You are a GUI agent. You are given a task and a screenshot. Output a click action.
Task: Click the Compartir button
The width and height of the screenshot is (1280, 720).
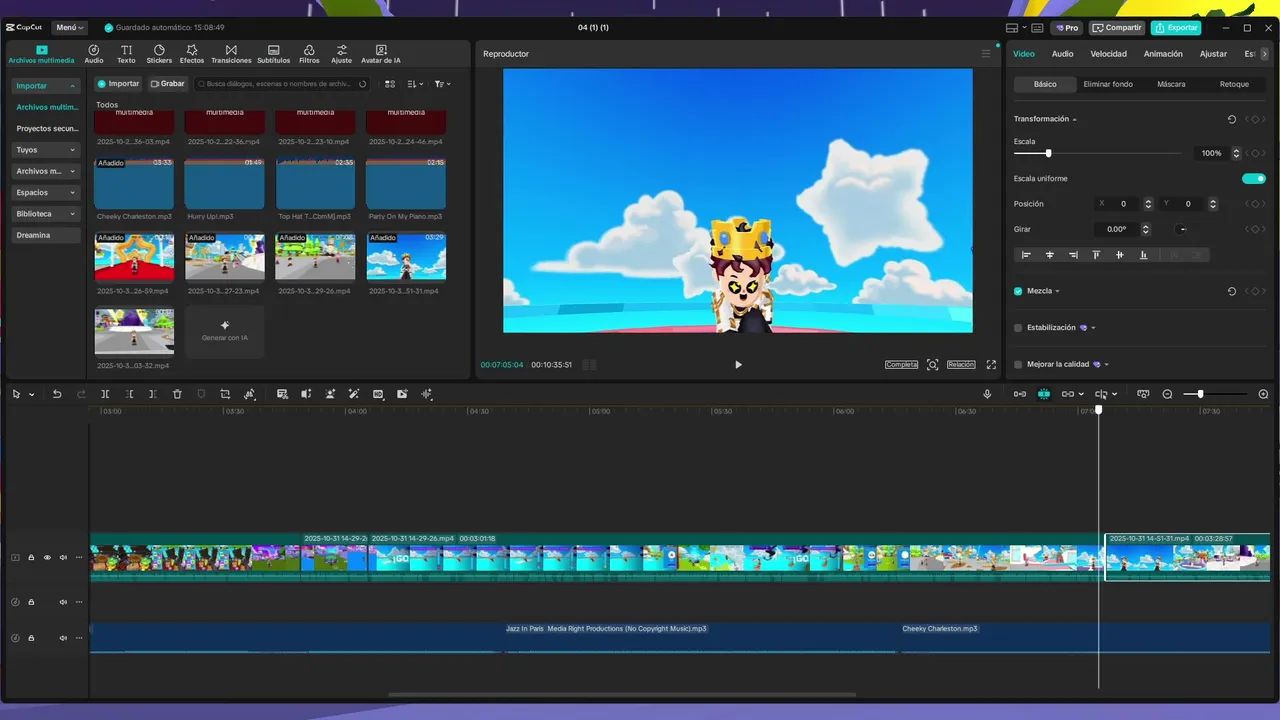coord(1117,28)
